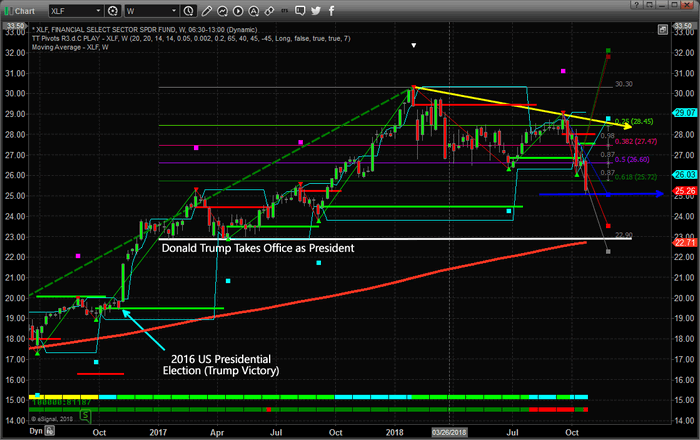This screenshot has height=440, width=700.
Task: Click the 0.5 (26.60) Fibonacci label
Action: (632, 159)
